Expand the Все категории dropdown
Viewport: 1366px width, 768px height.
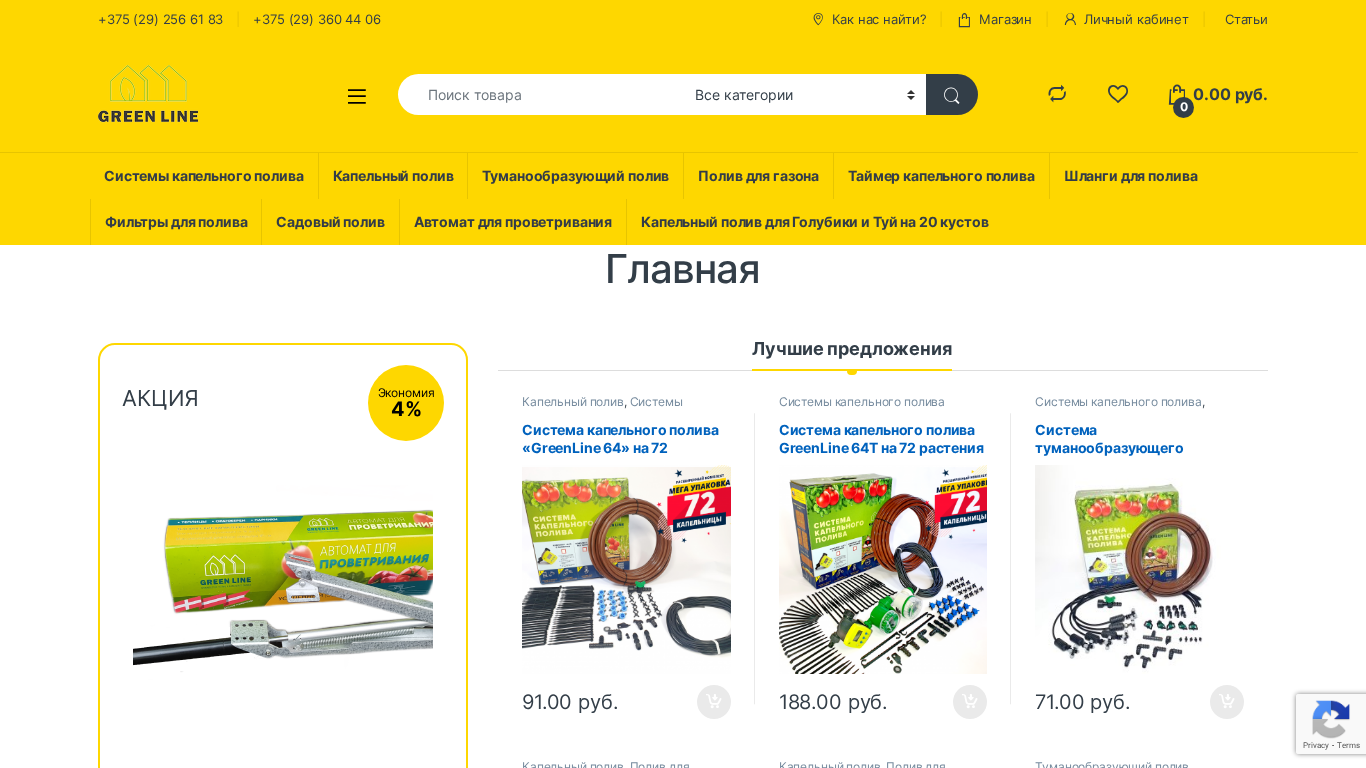806,95
